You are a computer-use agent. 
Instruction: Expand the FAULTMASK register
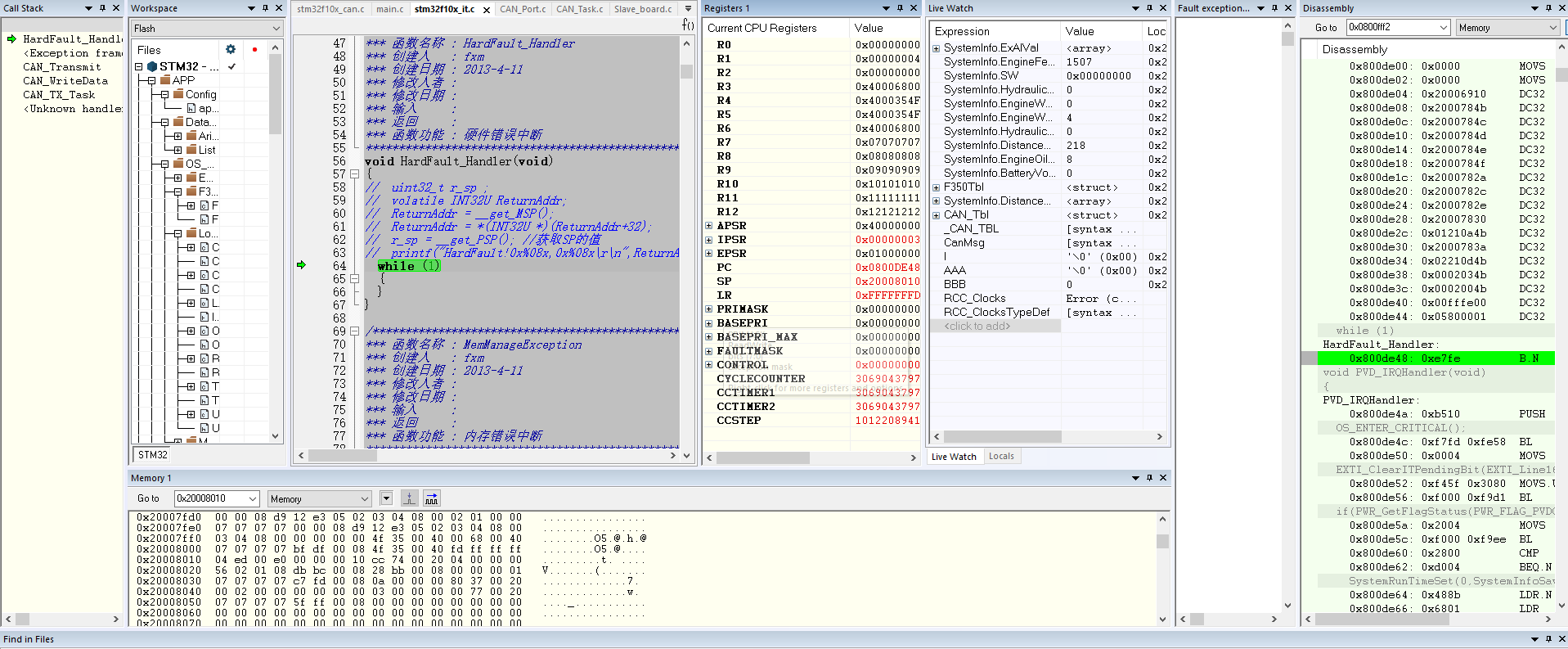click(x=709, y=351)
